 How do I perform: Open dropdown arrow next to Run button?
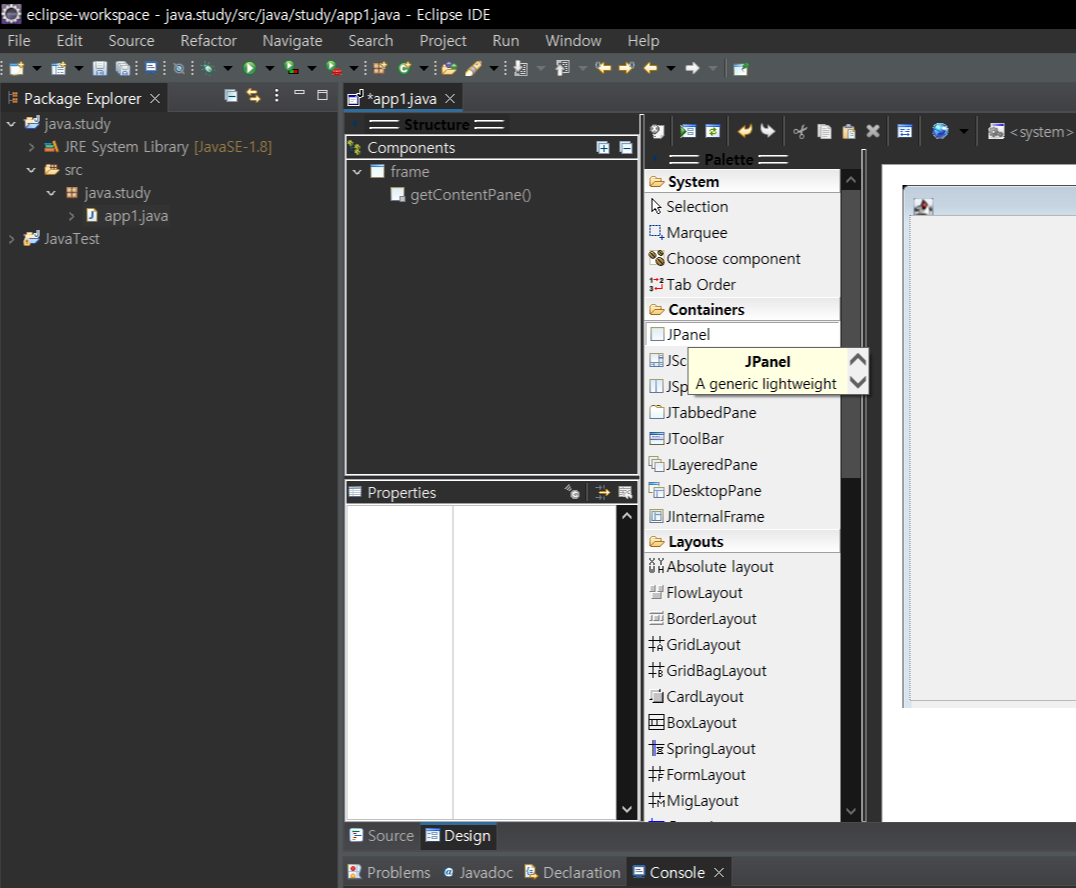(270, 68)
